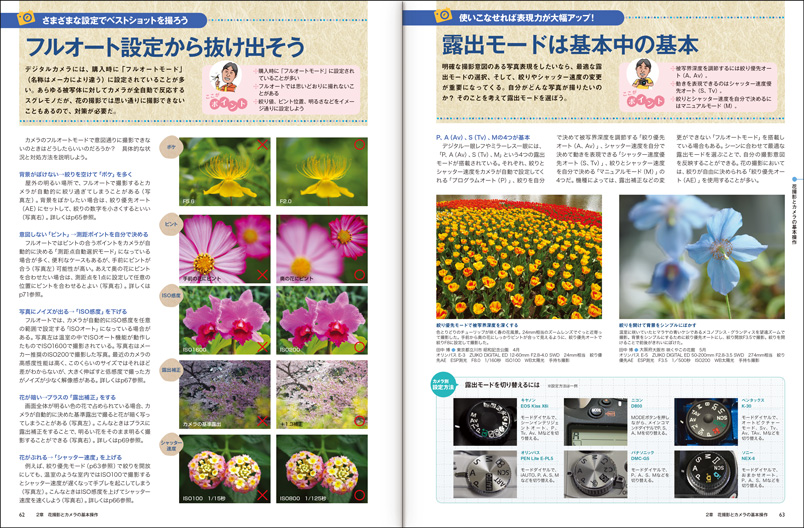Click page number 62 in the footer
804x528 pixels.
(22, 515)
